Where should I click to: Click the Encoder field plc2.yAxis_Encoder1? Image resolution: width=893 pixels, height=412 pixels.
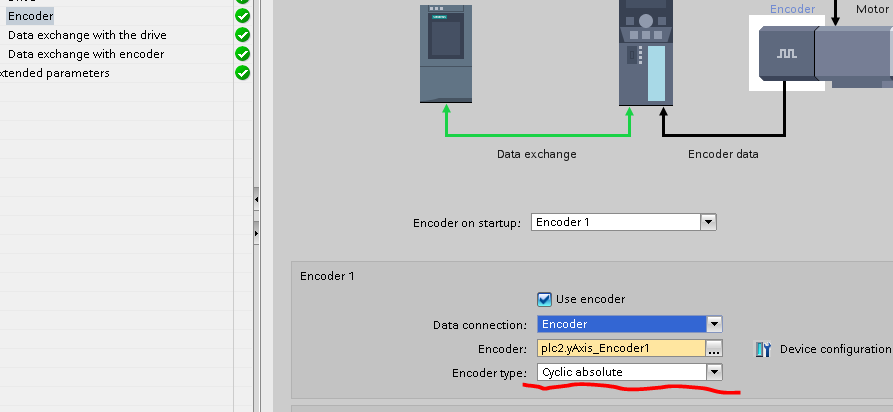pos(621,348)
